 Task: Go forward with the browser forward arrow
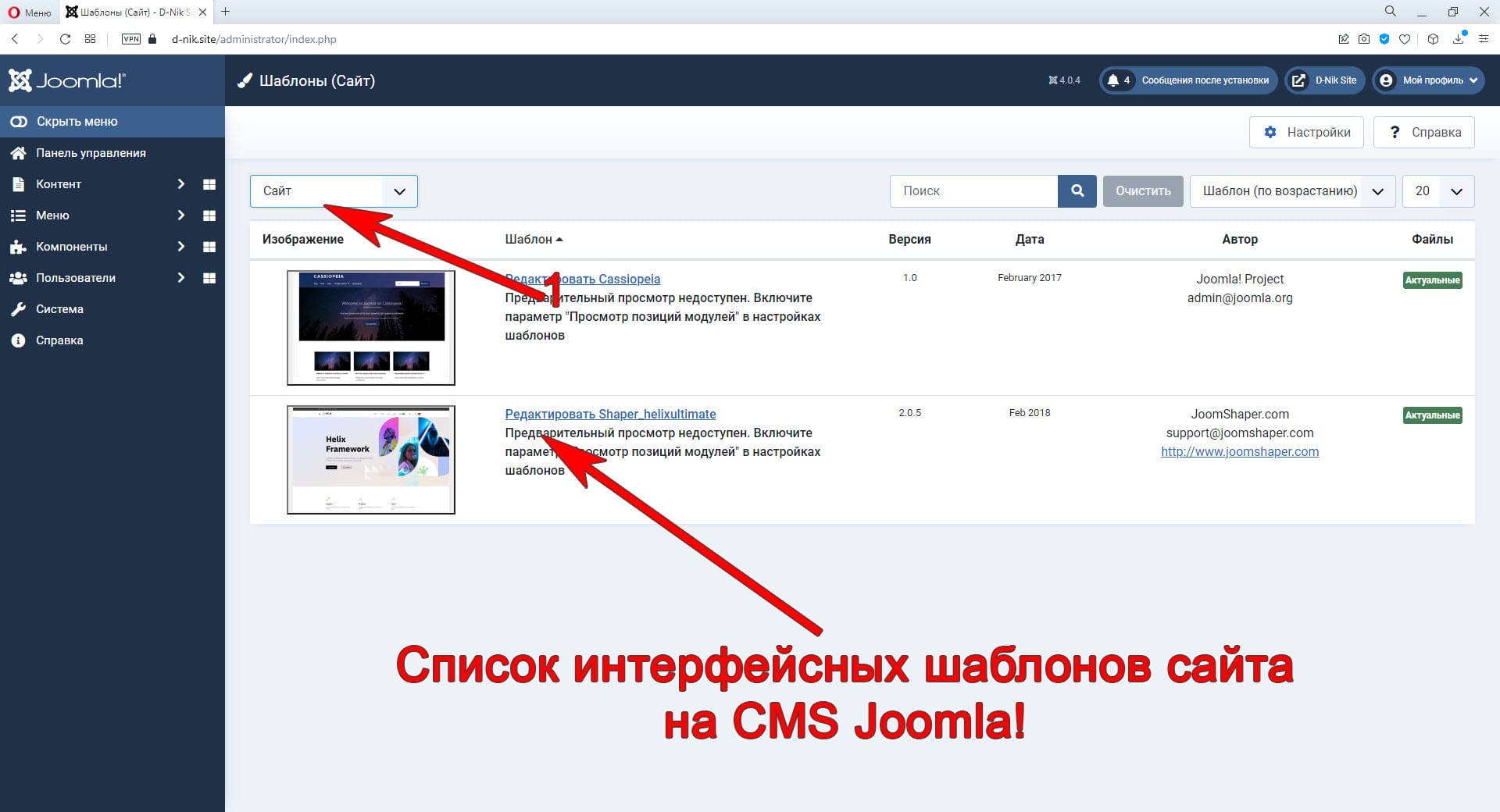40,39
